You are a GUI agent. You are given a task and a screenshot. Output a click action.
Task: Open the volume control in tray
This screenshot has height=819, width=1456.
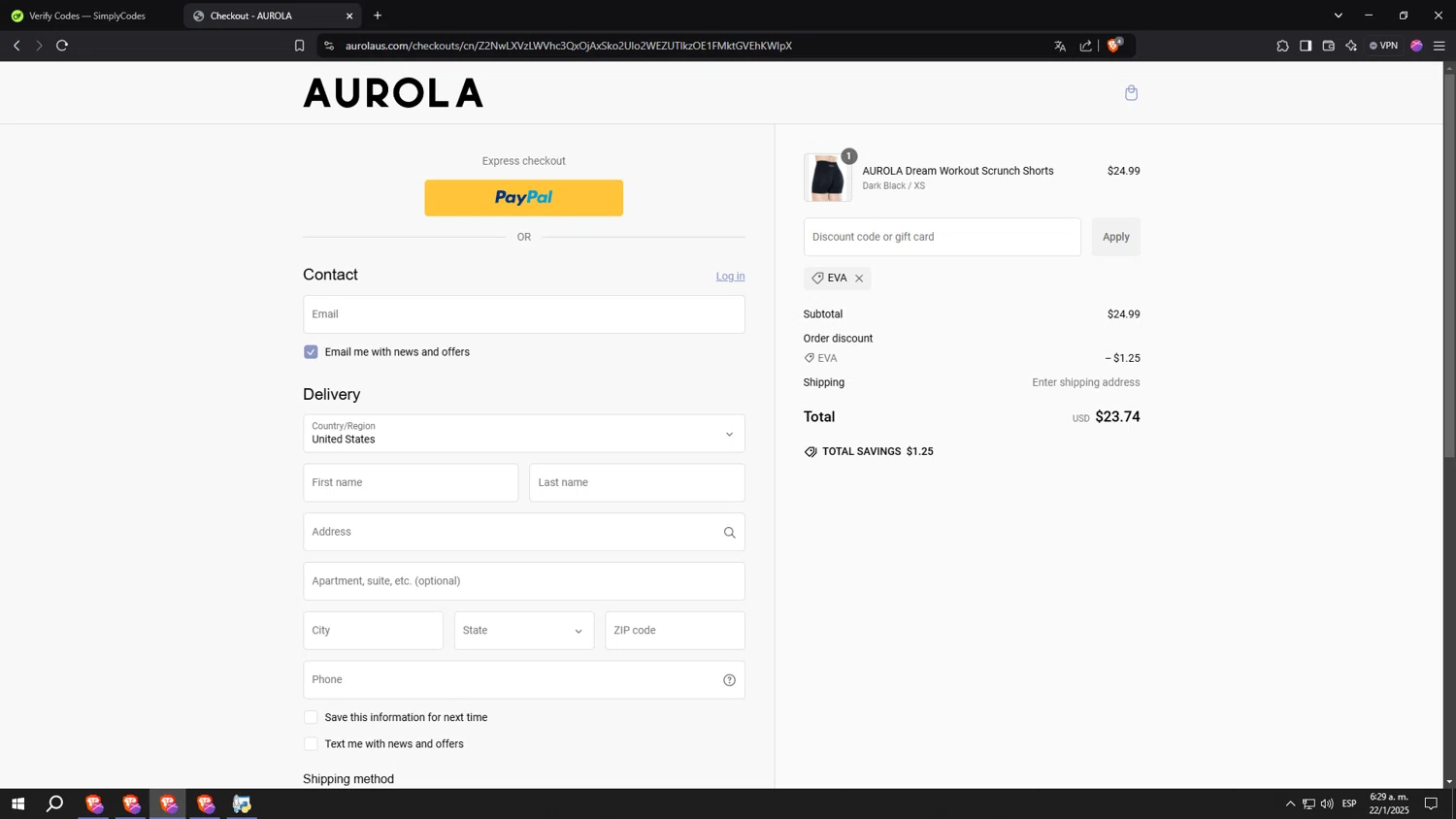click(x=1327, y=803)
